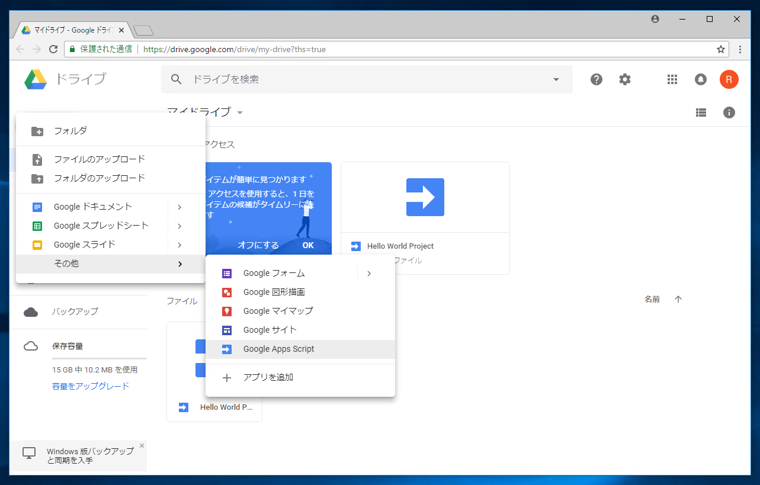Bookmark page with star icon
This screenshot has width=760, height=485.
click(x=721, y=49)
